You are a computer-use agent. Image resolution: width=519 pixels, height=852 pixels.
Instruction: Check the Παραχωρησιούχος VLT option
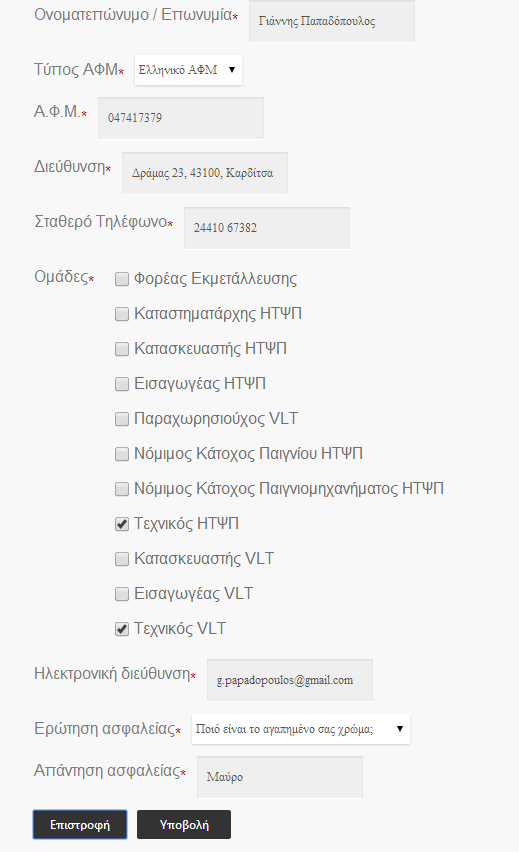122,419
